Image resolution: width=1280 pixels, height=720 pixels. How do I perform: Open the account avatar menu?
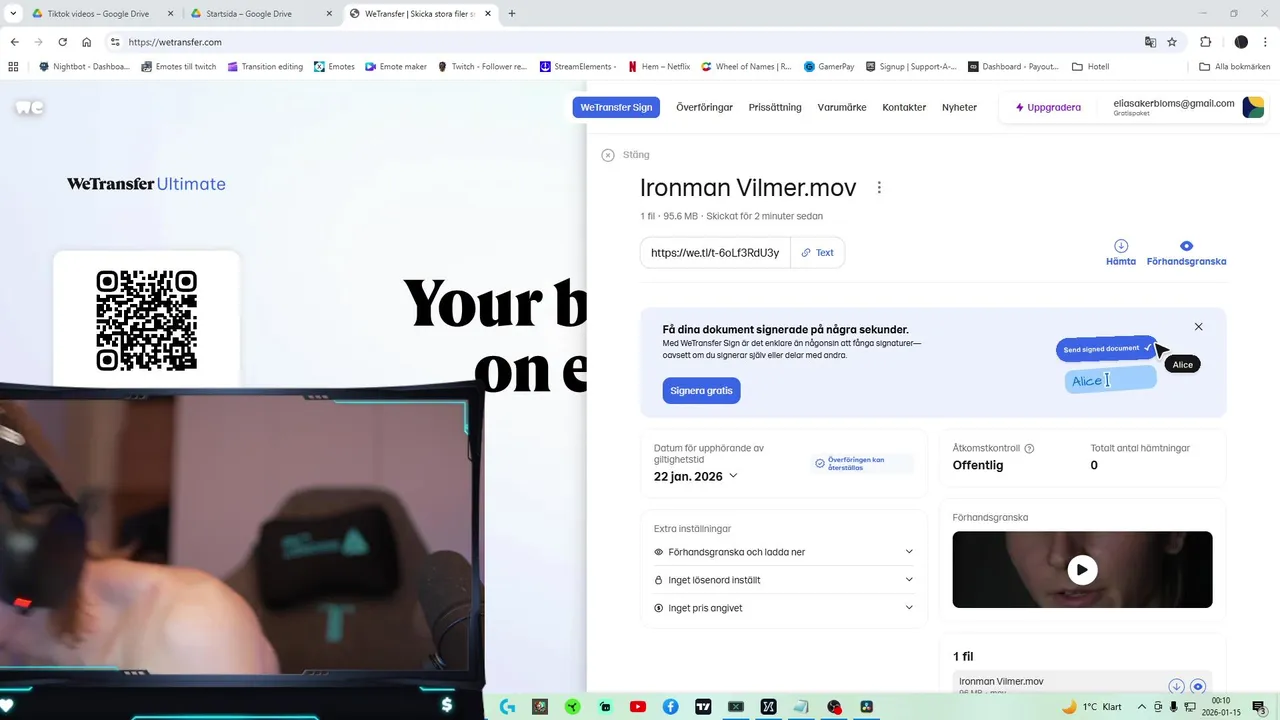[1253, 107]
